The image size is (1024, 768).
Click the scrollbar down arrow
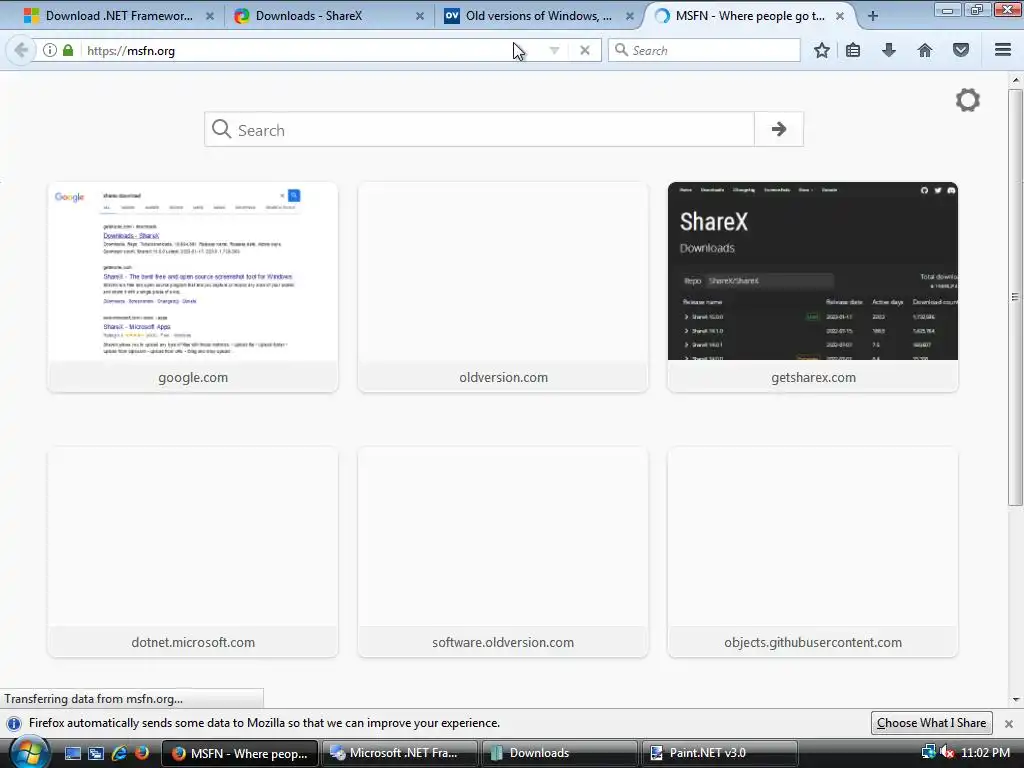coord(1015,699)
